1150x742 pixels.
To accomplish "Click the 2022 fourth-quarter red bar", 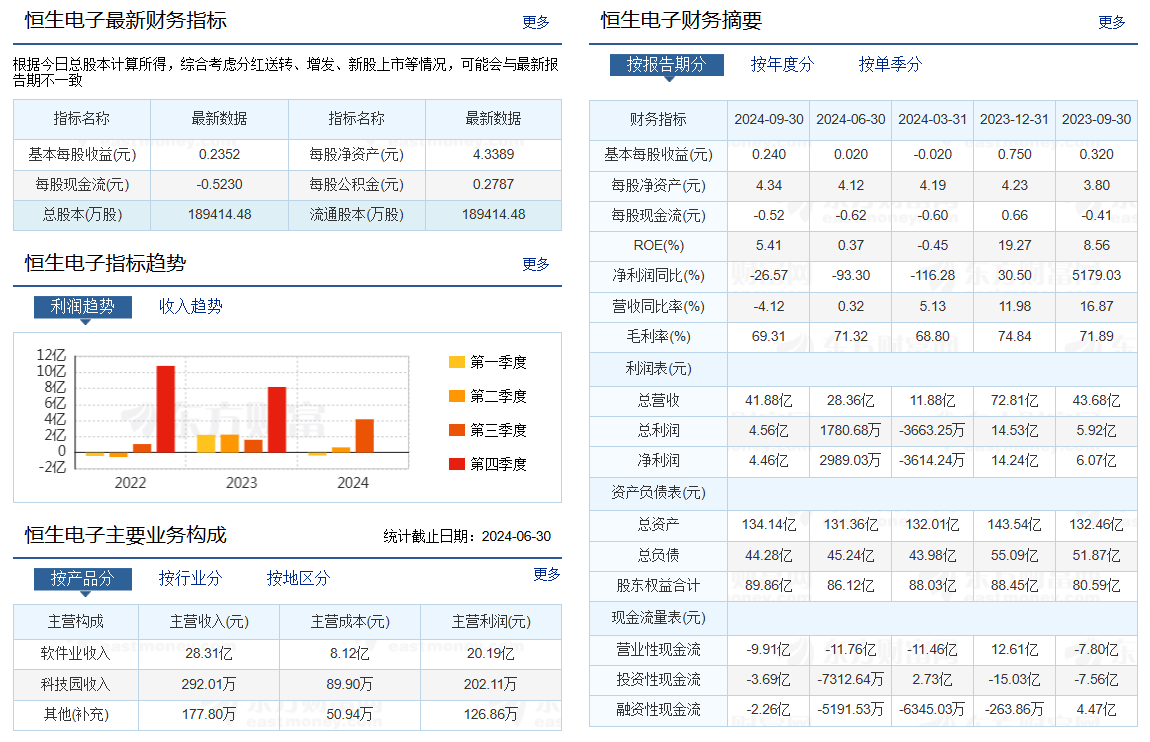I will [x=166, y=409].
